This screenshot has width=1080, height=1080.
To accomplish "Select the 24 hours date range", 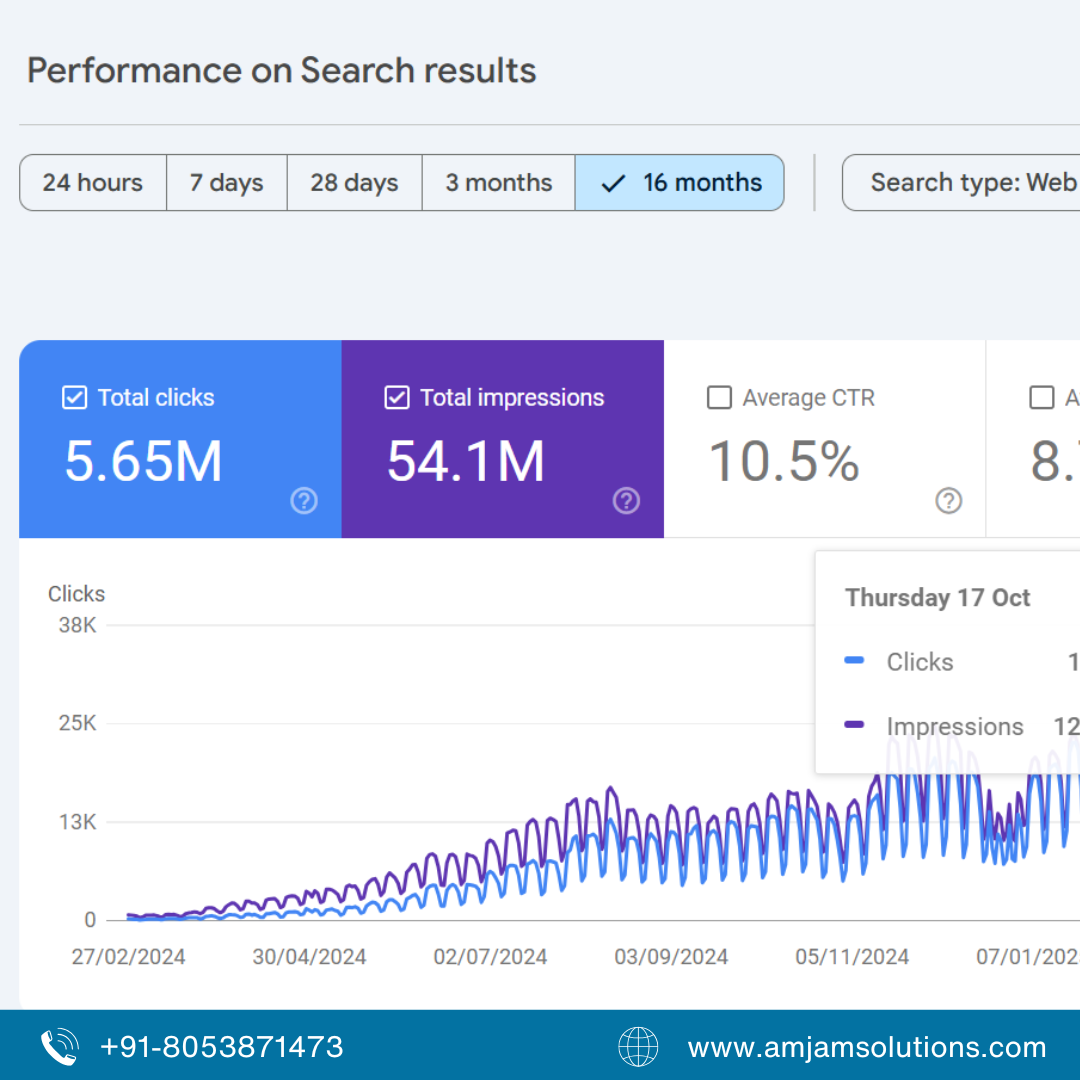I will pos(92,183).
